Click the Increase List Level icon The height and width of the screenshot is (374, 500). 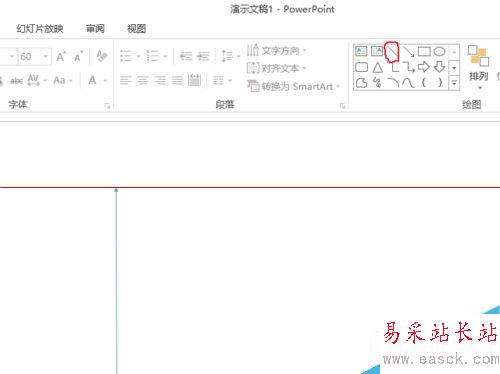[x=203, y=56]
